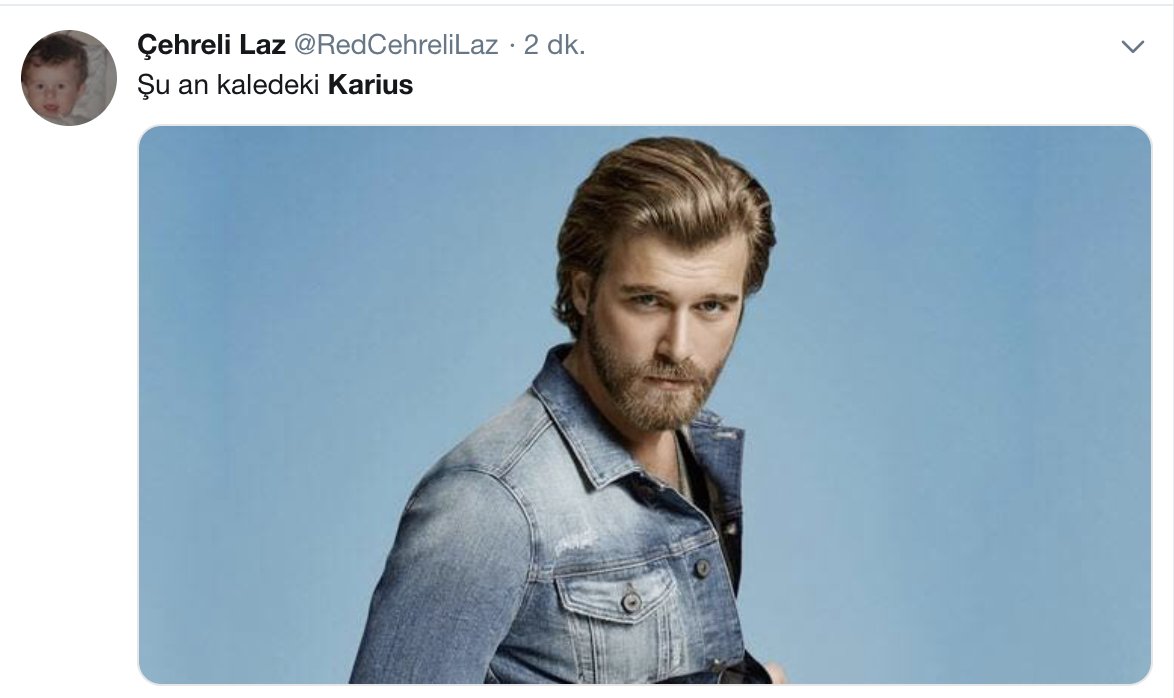Expand the downward arrow beside the tweet
This screenshot has width=1174, height=698.
tap(1132, 46)
